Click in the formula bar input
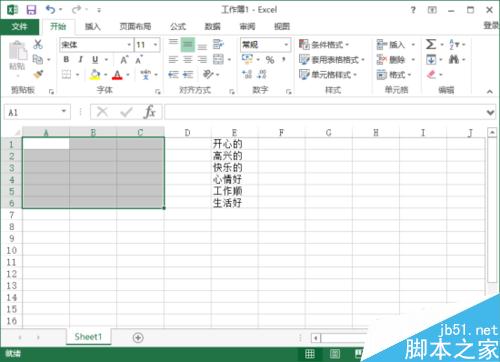The width and height of the screenshot is (500, 362). 324,112
